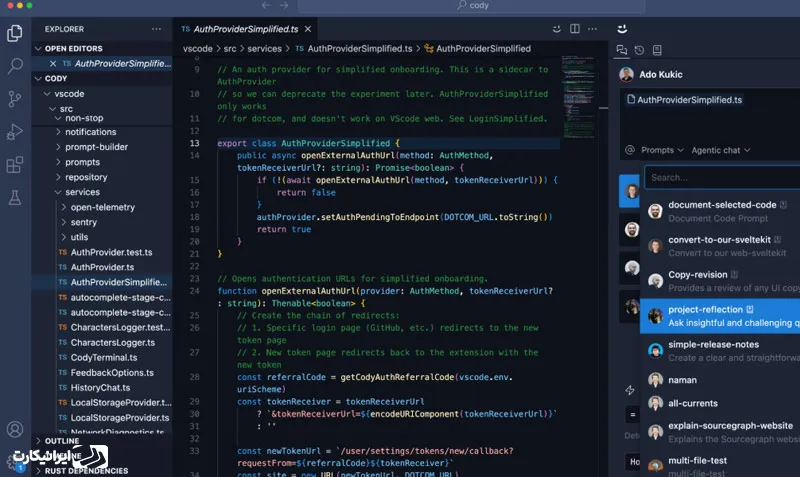Open editor more actions ellipsis menu
Image resolution: width=800 pixels, height=477 pixels.
tap(592, 29)
